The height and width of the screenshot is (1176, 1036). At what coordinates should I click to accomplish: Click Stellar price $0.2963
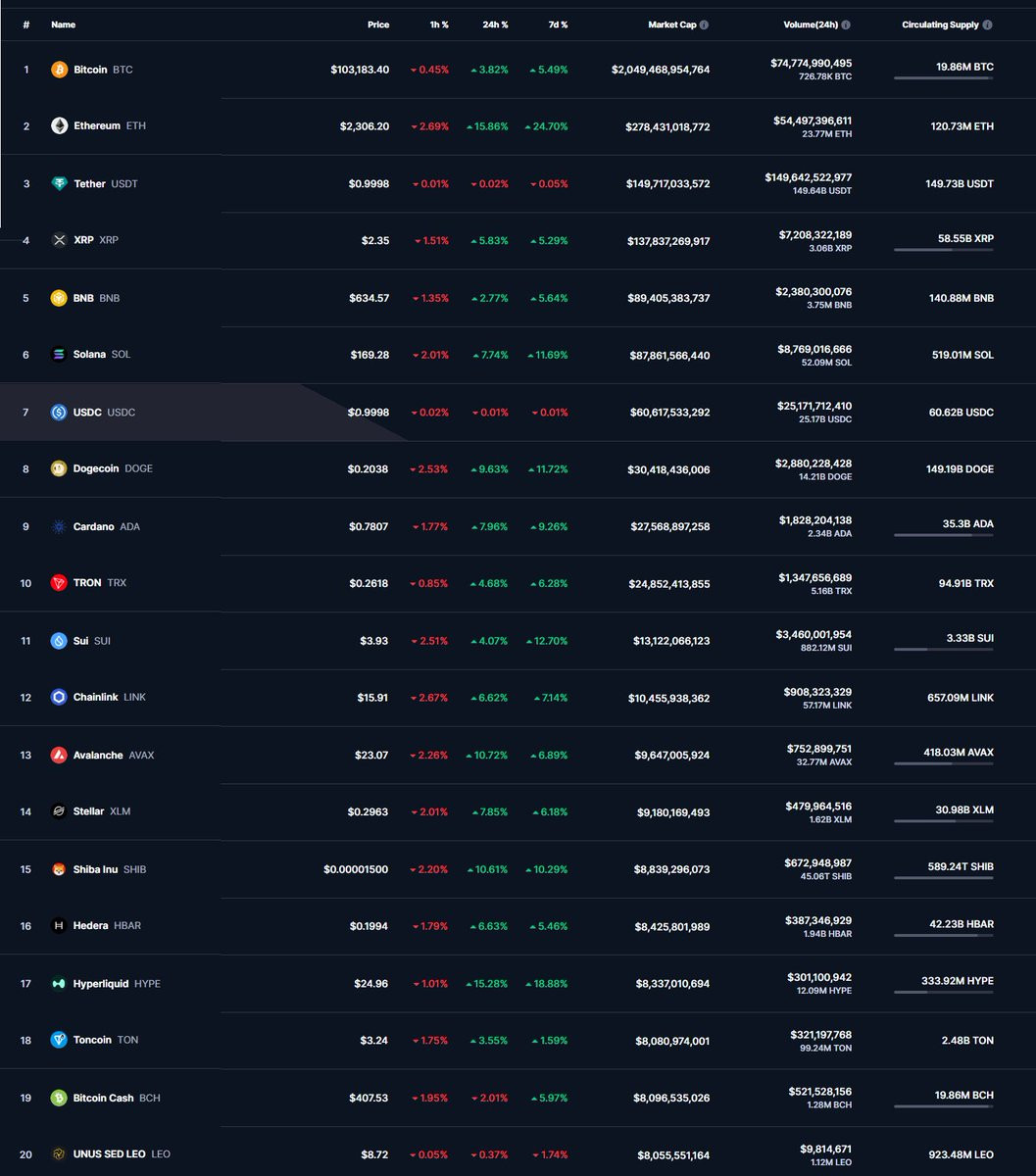tap(368, 811)
